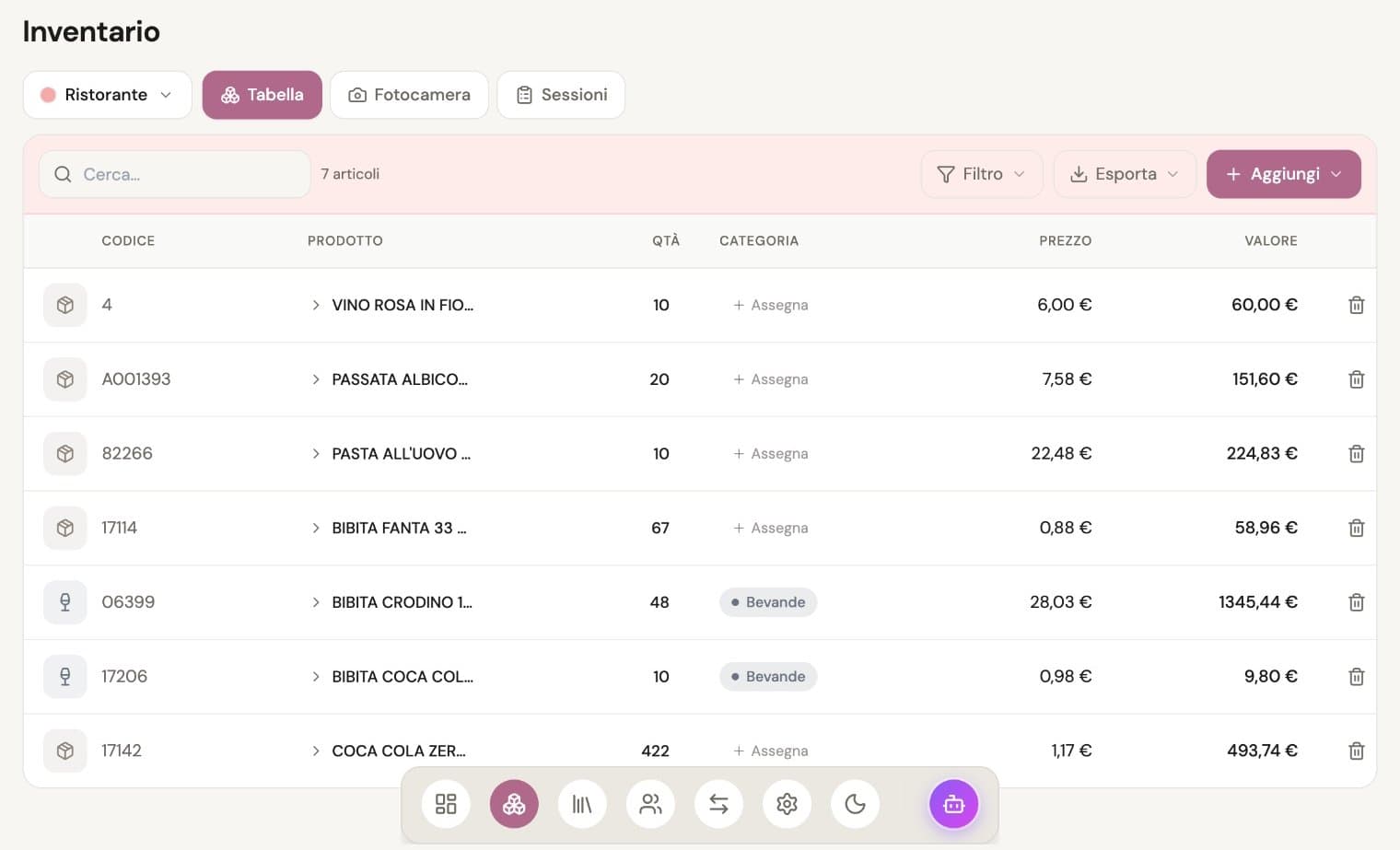The image size is (1400, 850).
Task: Click the Bevande tag on BIBITA COCA COL
Action: click(x=768, y=677)
